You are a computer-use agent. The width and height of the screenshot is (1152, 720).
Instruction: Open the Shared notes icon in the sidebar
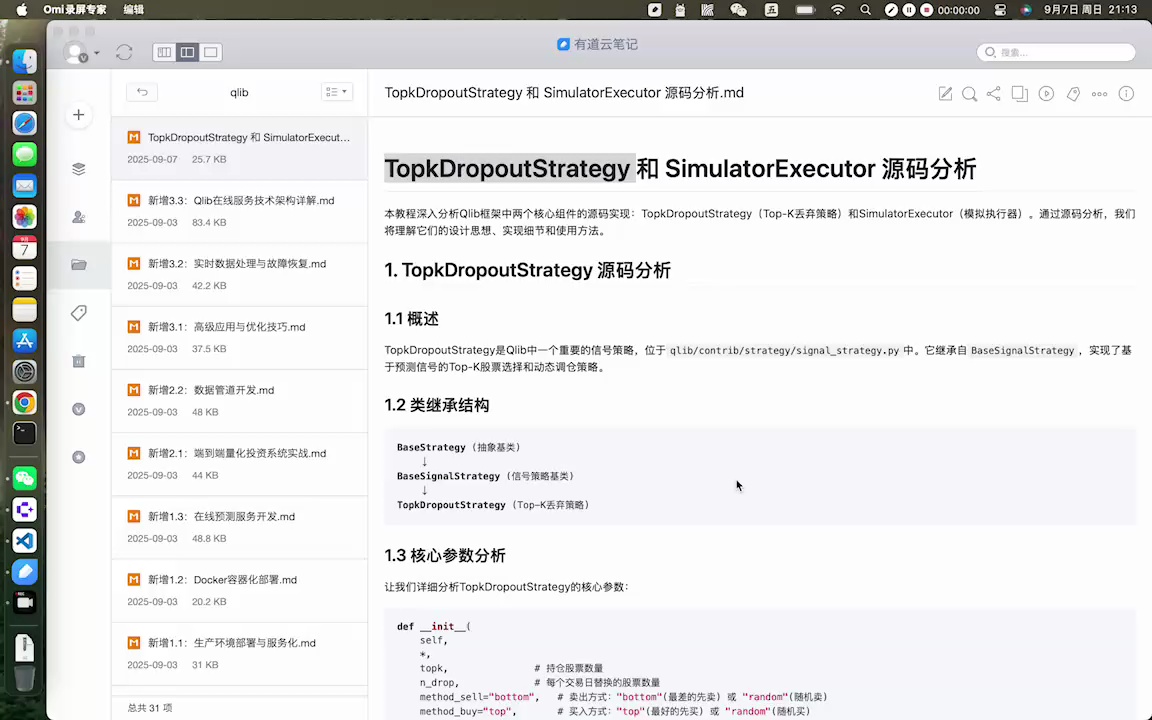click(x=79, y=217)
